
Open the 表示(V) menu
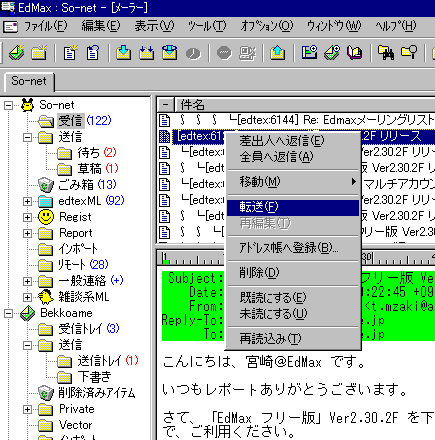click(154, 26)
